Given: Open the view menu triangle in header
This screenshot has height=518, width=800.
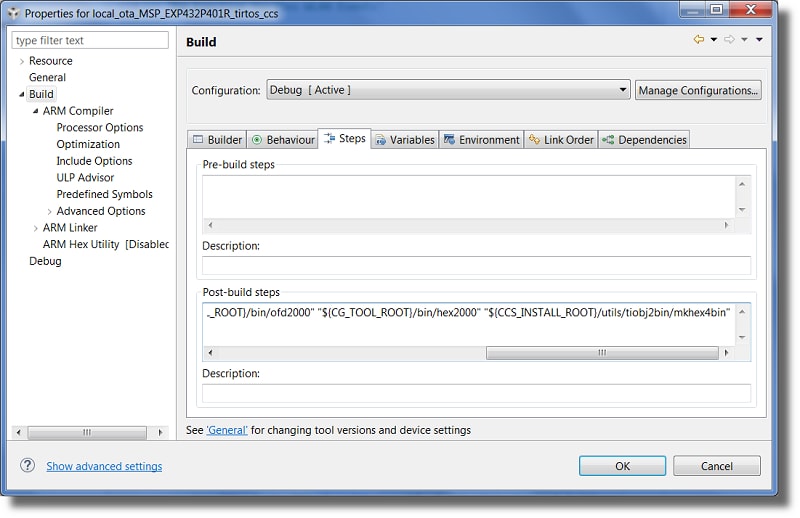Looking at the screenshot, I should point(759,40).
